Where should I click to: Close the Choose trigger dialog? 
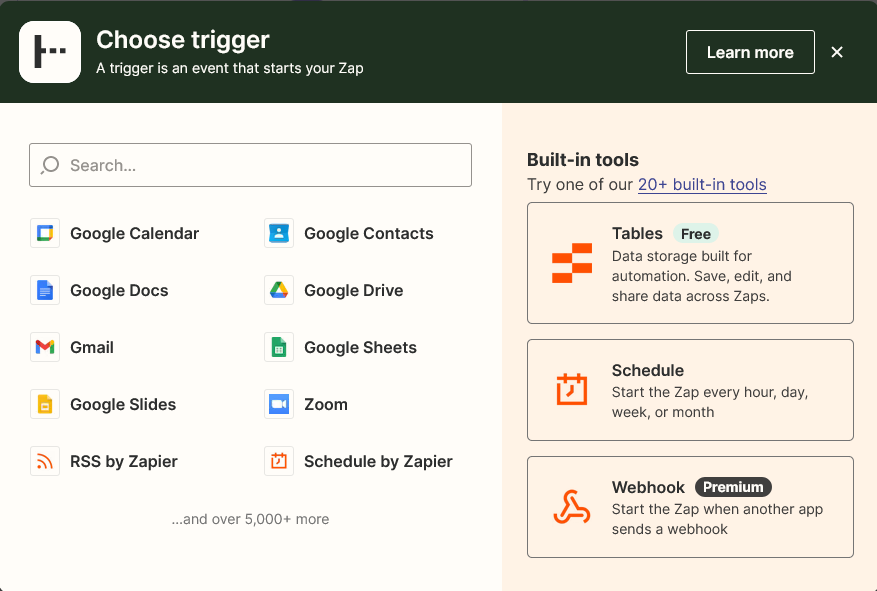coord(837,52)
